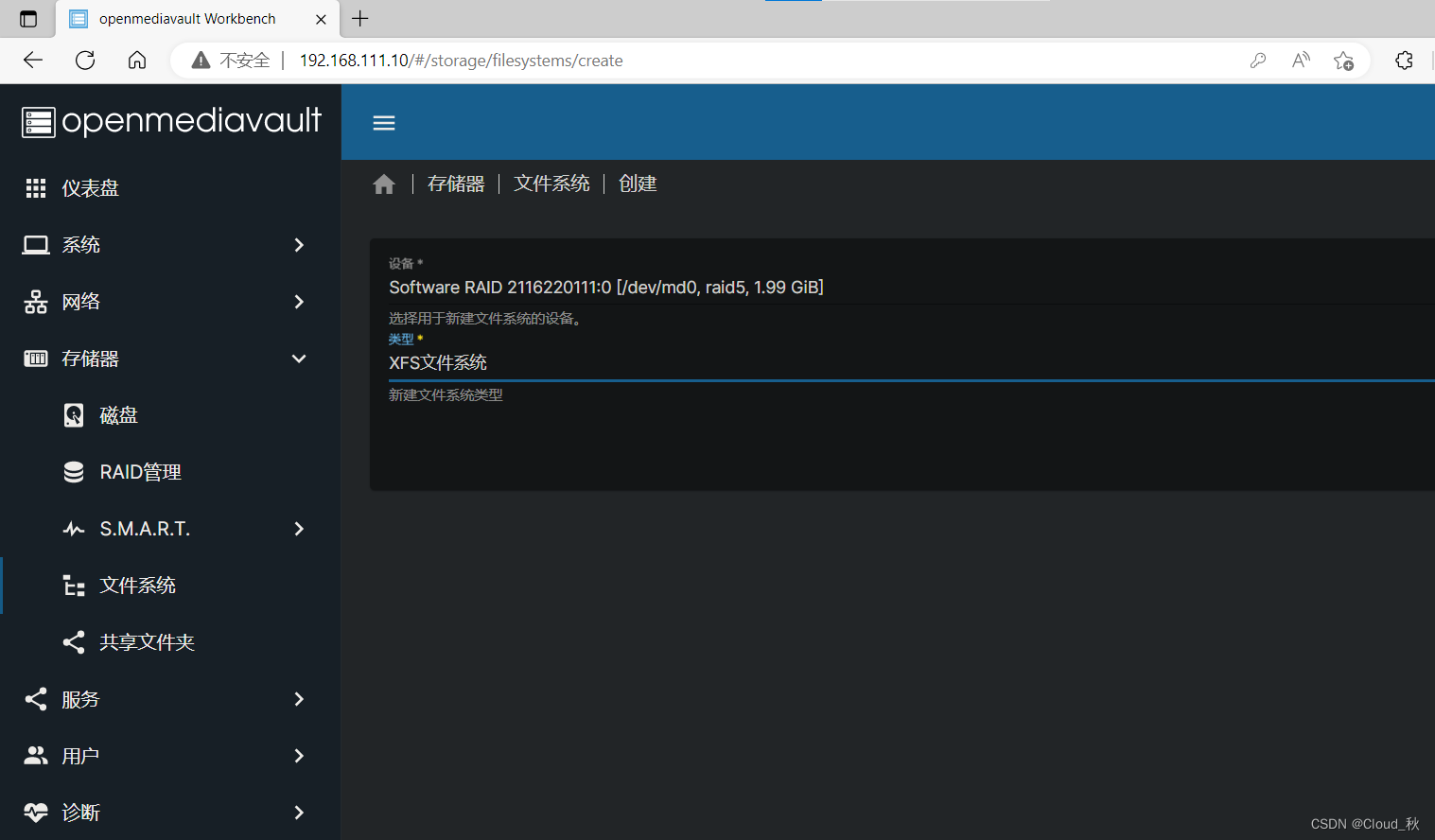Select the openmediavault Workbench browser tab
This screenshot has width=1435, height=840.
point(198,19)
